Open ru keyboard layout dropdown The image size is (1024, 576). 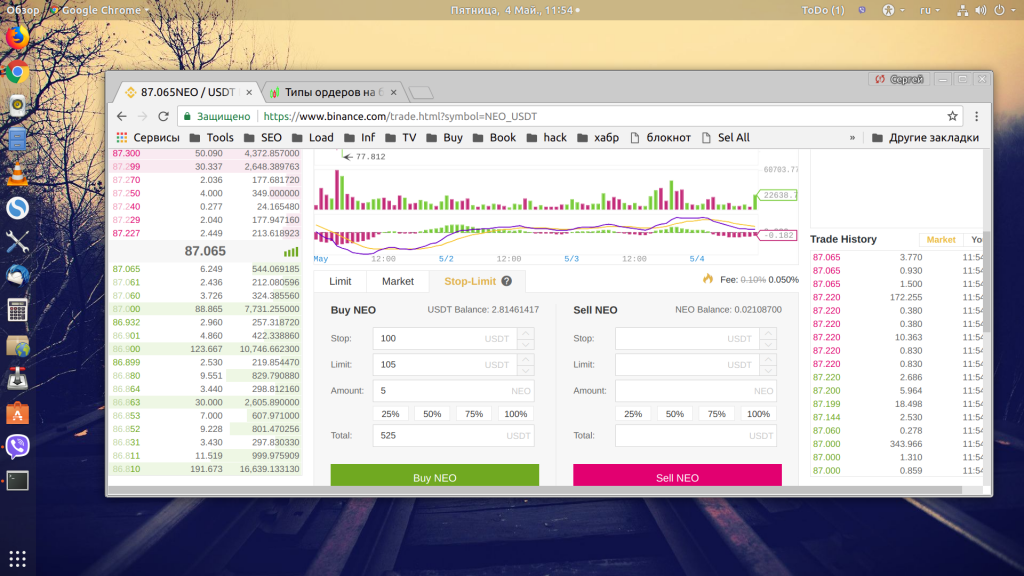930,10
